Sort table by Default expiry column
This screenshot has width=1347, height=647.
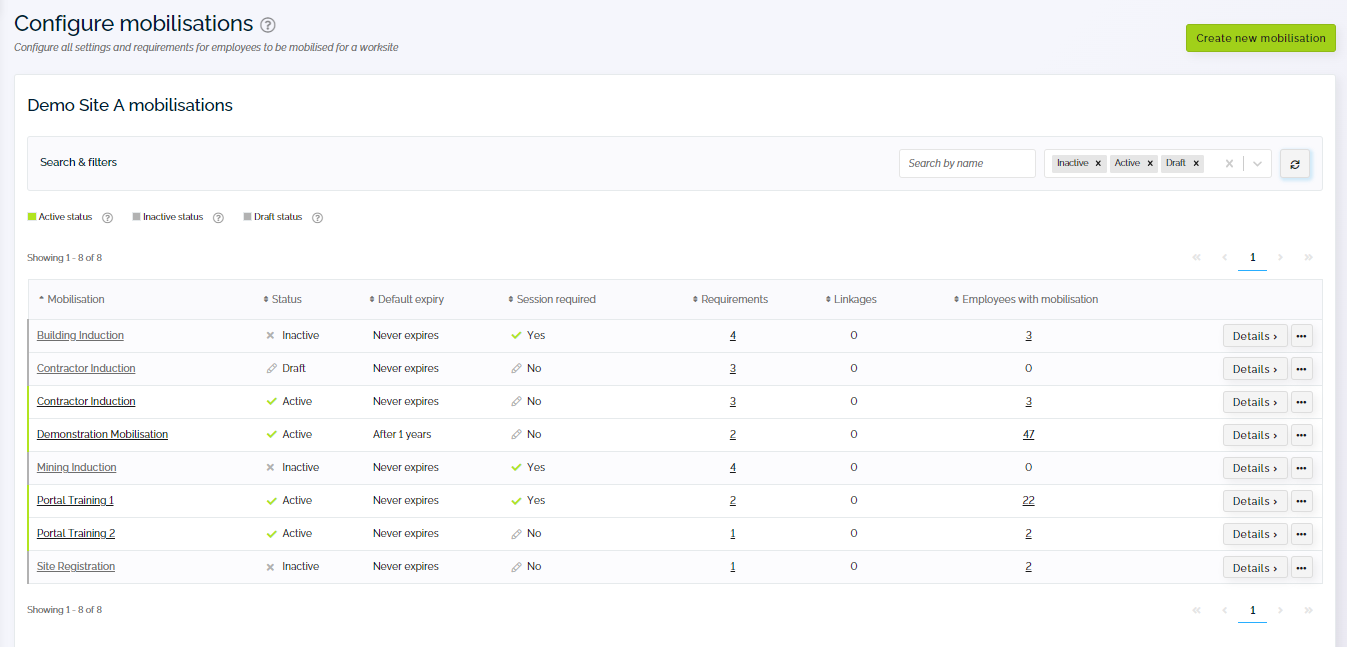coord(406,299)
